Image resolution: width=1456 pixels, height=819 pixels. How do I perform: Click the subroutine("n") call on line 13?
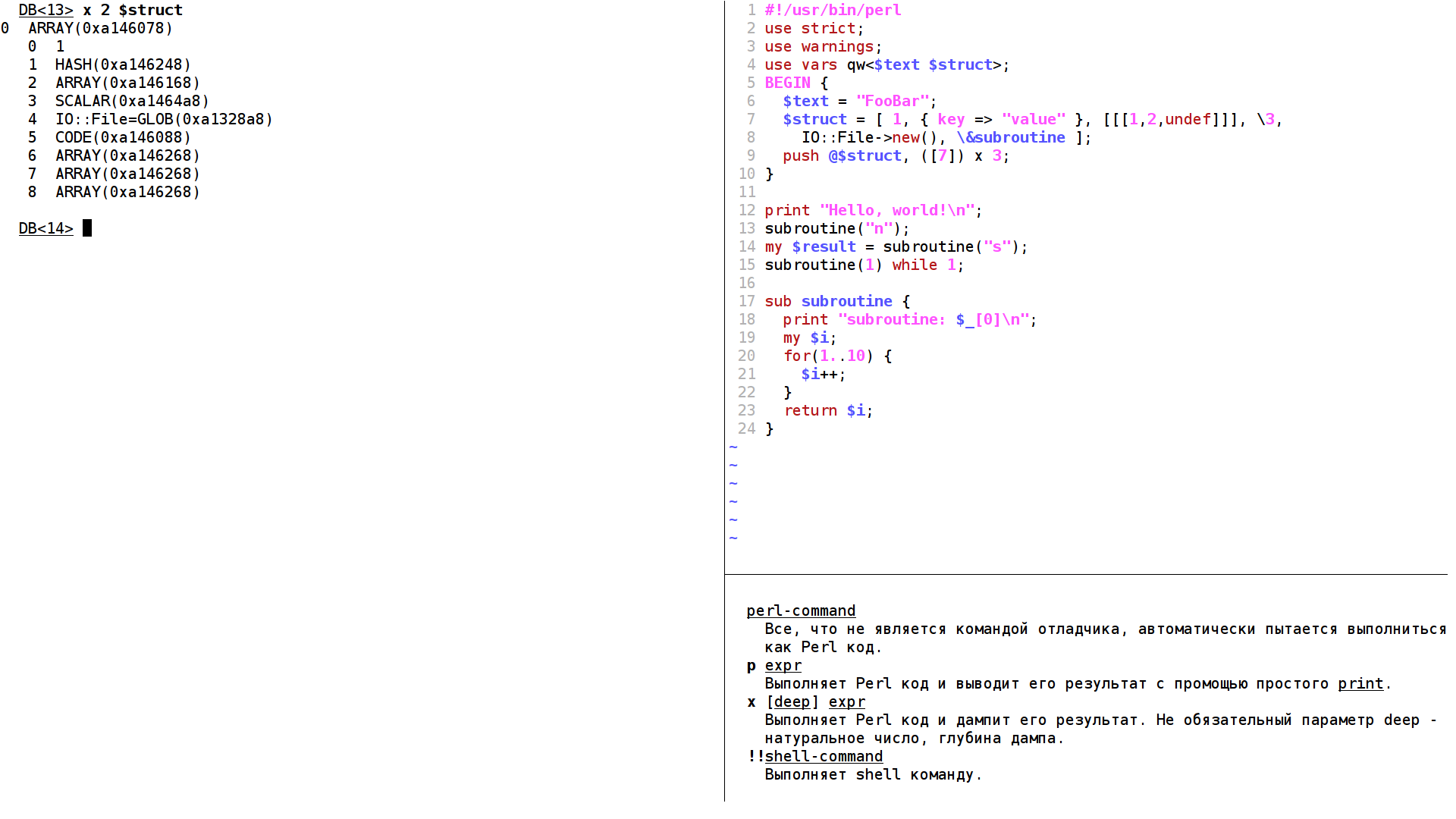click(837, 228)
